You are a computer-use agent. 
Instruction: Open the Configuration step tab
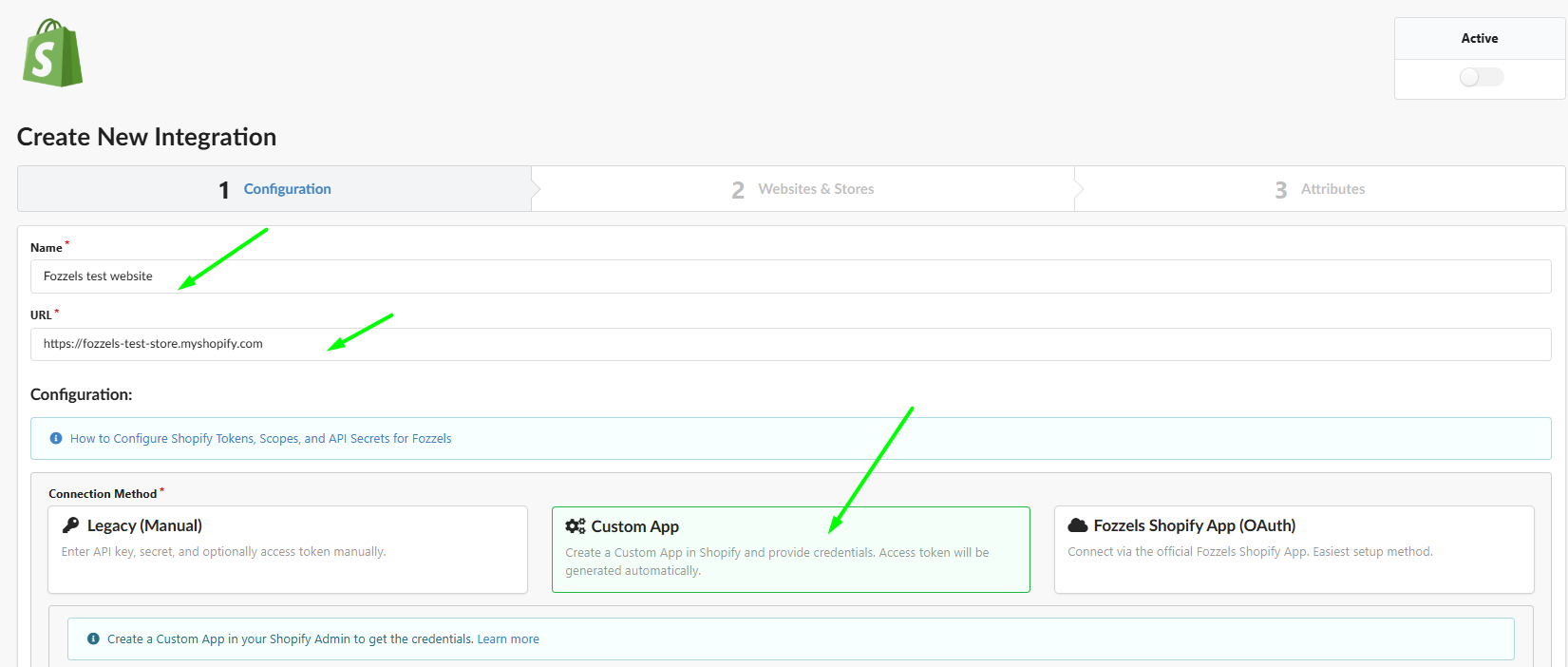(274, 189)
